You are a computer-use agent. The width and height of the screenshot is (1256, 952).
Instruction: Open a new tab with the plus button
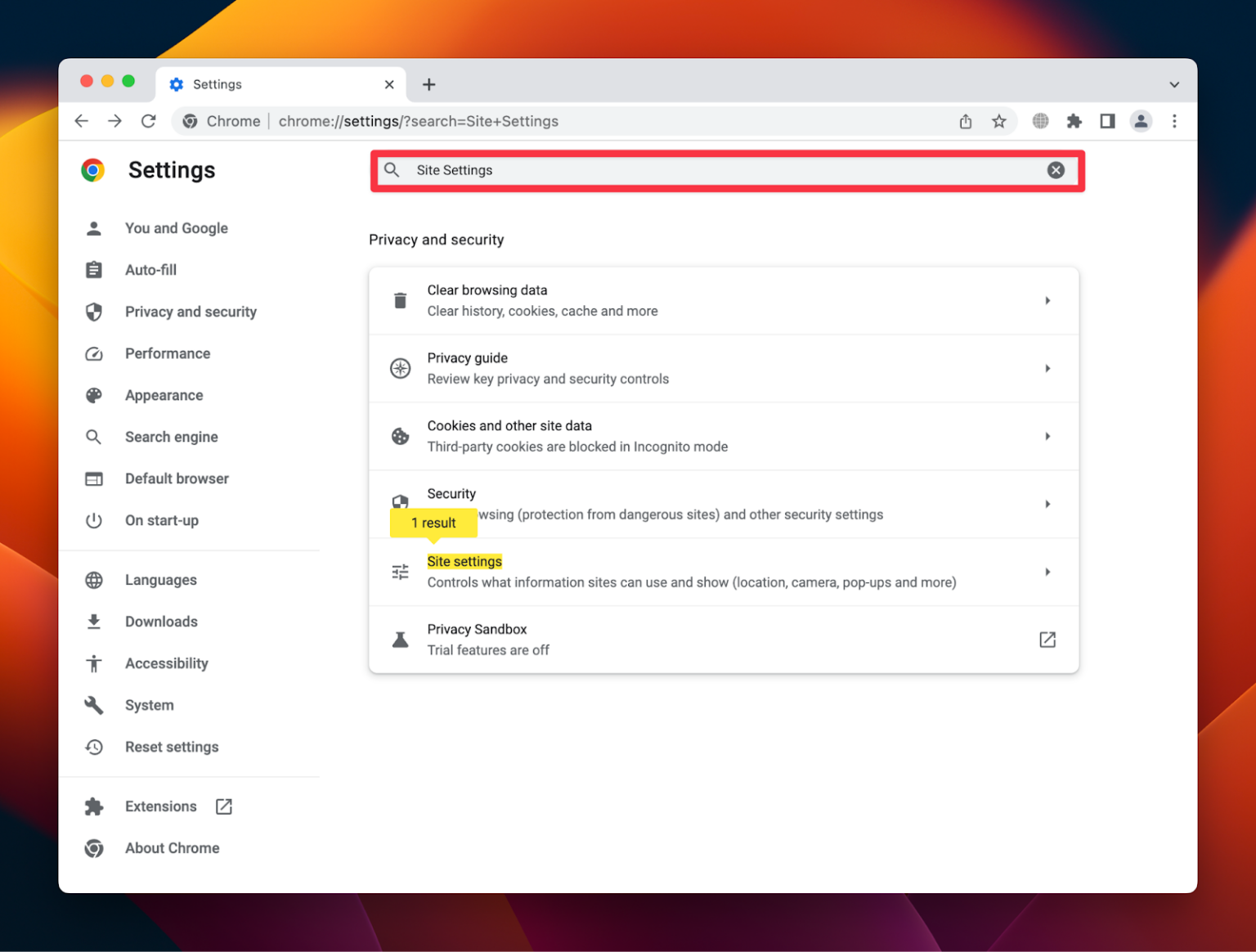pyautogui.click(x=428, y=83)
